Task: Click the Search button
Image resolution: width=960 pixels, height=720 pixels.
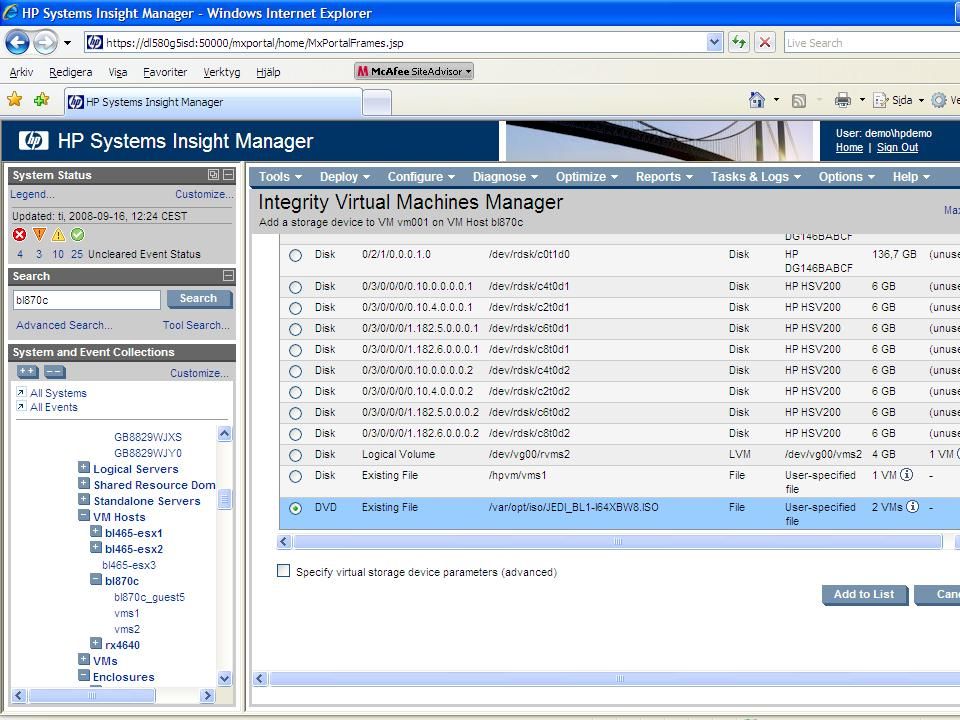Action: [198, 299]
